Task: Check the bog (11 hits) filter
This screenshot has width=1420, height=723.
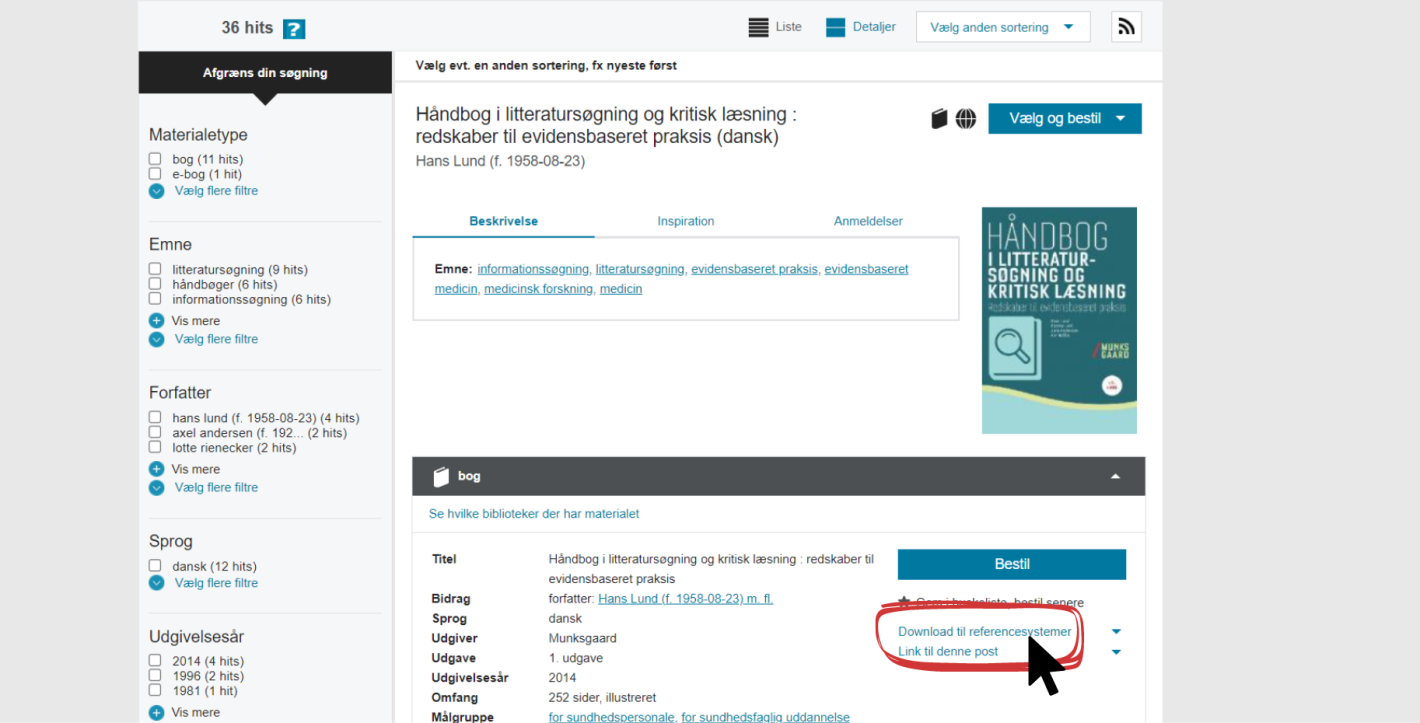Action: click(155, 159)
